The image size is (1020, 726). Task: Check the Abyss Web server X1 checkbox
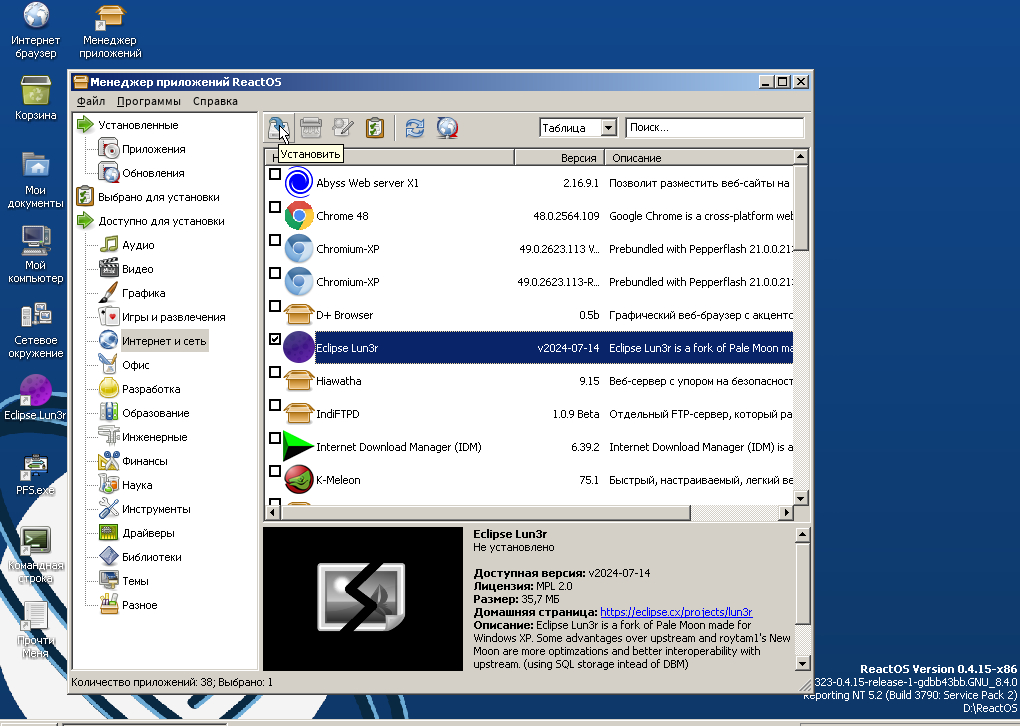[x=275, y=174]
